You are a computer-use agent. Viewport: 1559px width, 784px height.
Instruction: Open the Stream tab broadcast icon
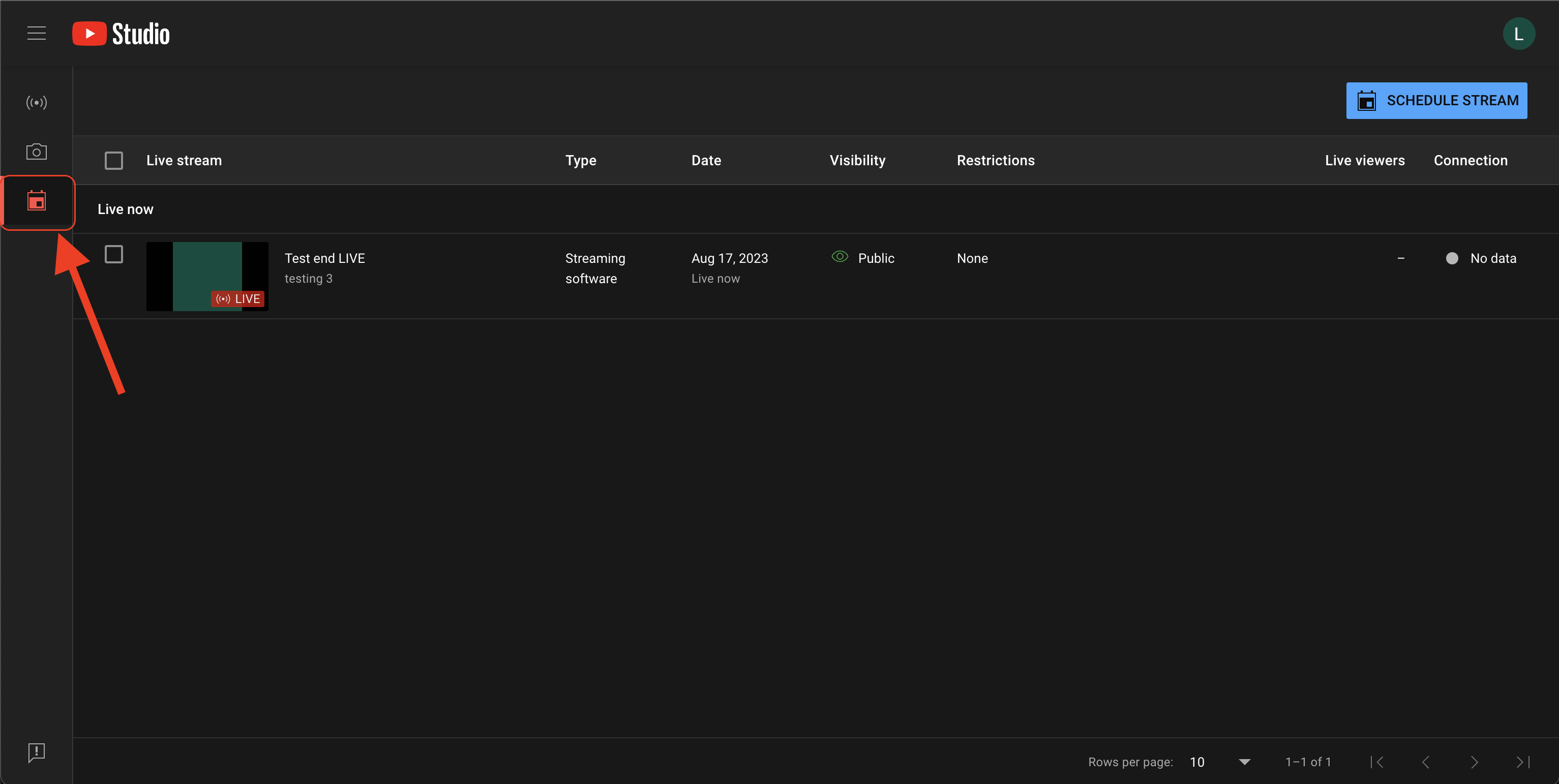click(36, 102)
